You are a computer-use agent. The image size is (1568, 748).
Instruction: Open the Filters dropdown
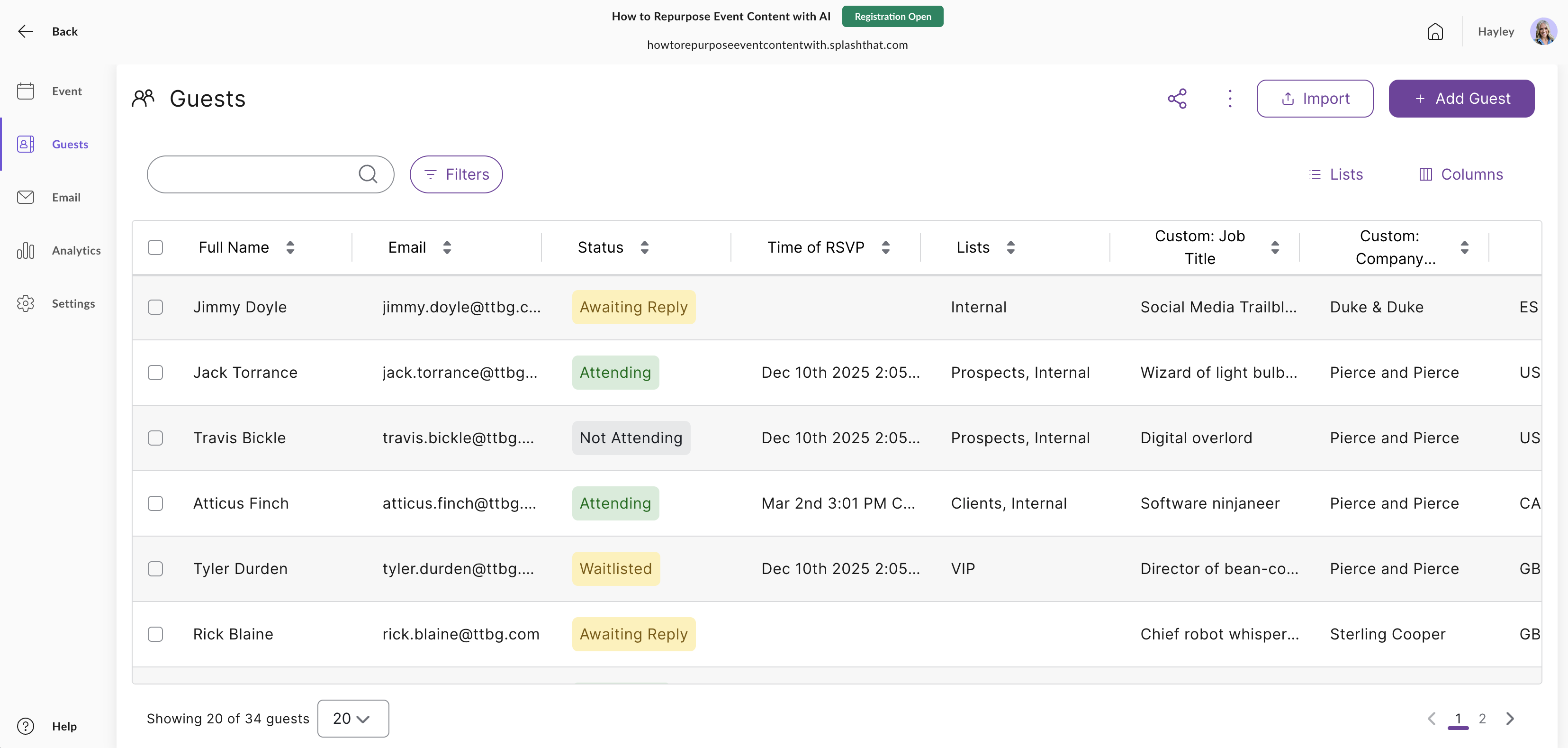[x=456, y=175]
